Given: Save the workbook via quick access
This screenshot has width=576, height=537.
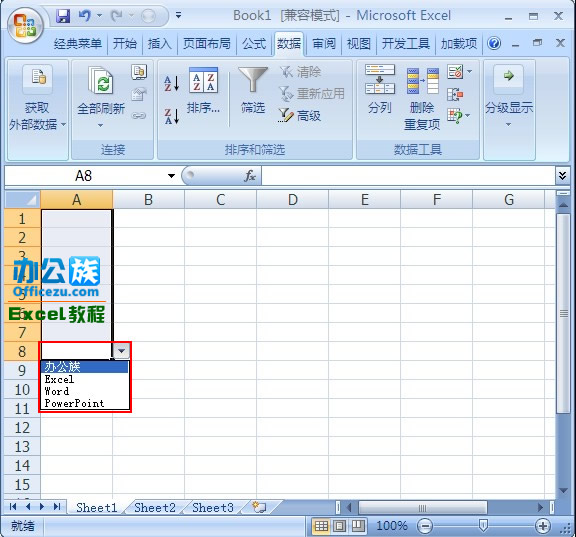Looking at the screenshot, I should click(x=63, y=16).
